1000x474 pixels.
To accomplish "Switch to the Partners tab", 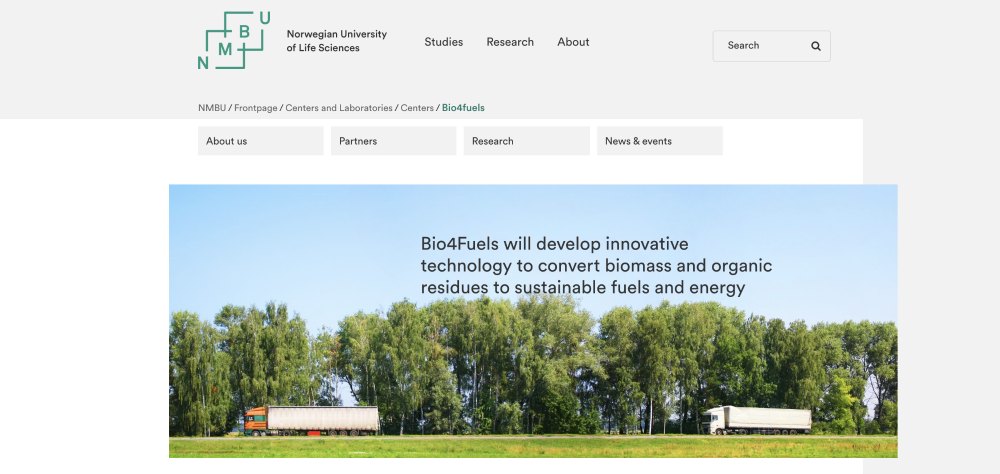I will (x=393, y=141).
